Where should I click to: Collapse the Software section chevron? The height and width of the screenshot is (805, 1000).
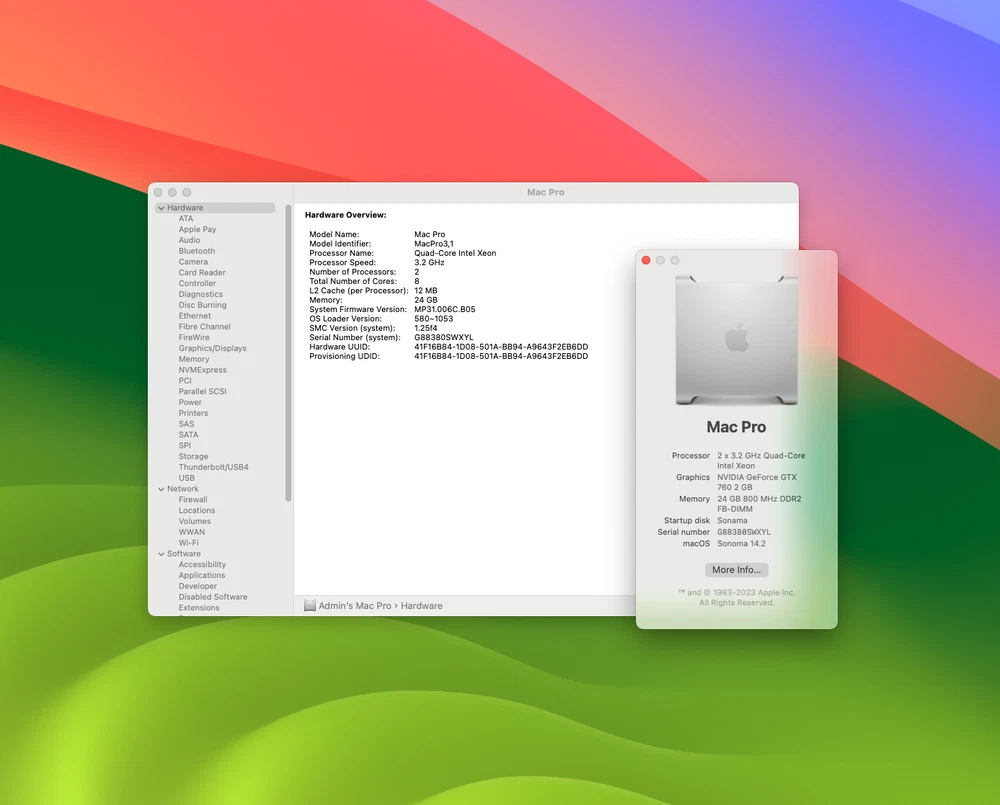161,554
